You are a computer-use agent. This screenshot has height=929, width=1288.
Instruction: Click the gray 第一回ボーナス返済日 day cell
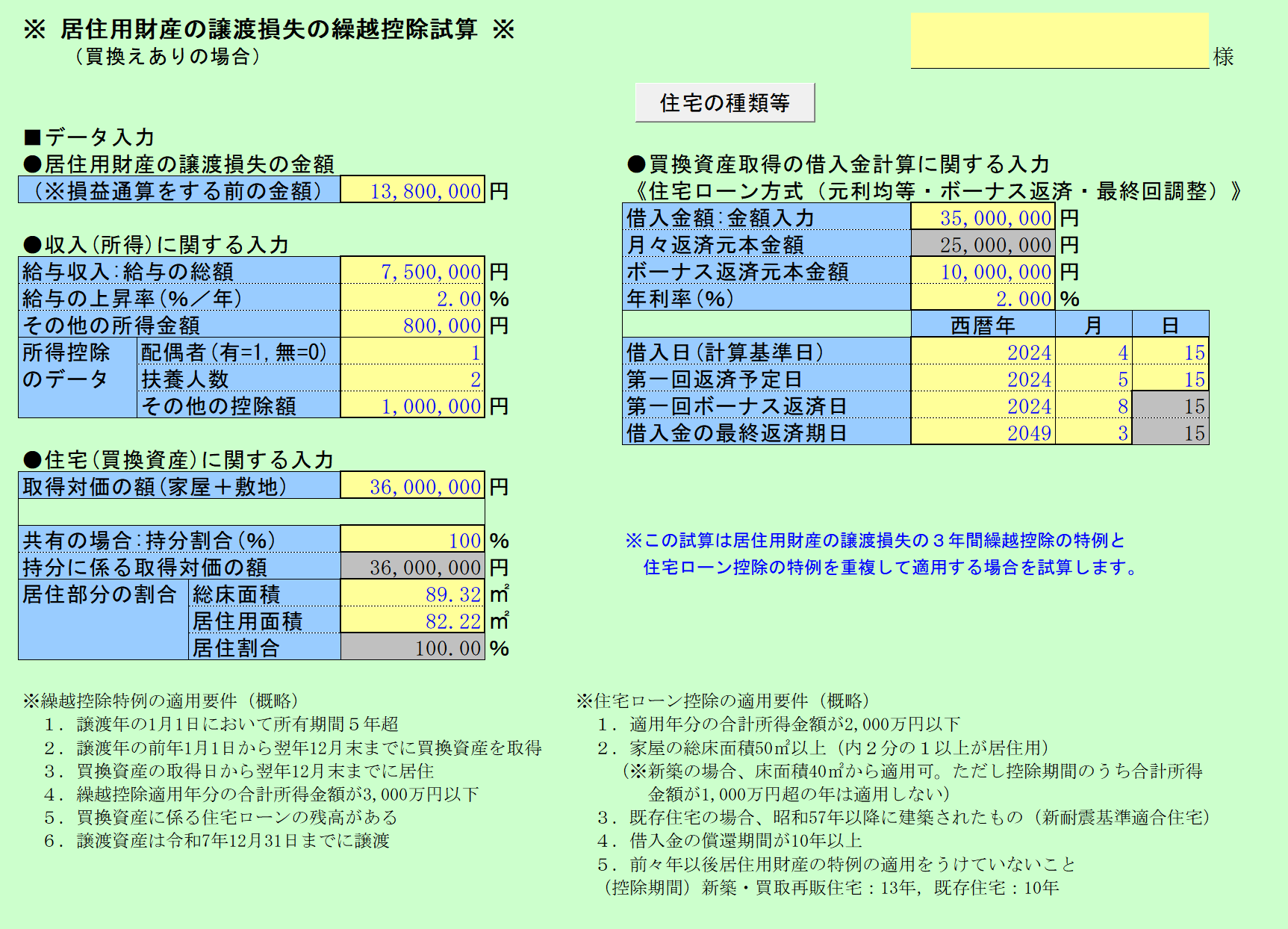point(1170,406)
